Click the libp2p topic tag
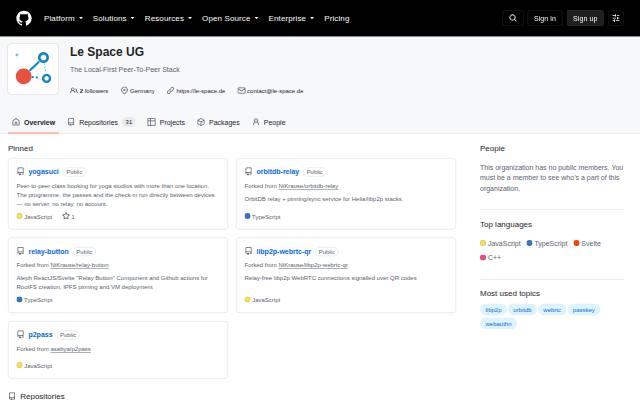 (493, 310)
